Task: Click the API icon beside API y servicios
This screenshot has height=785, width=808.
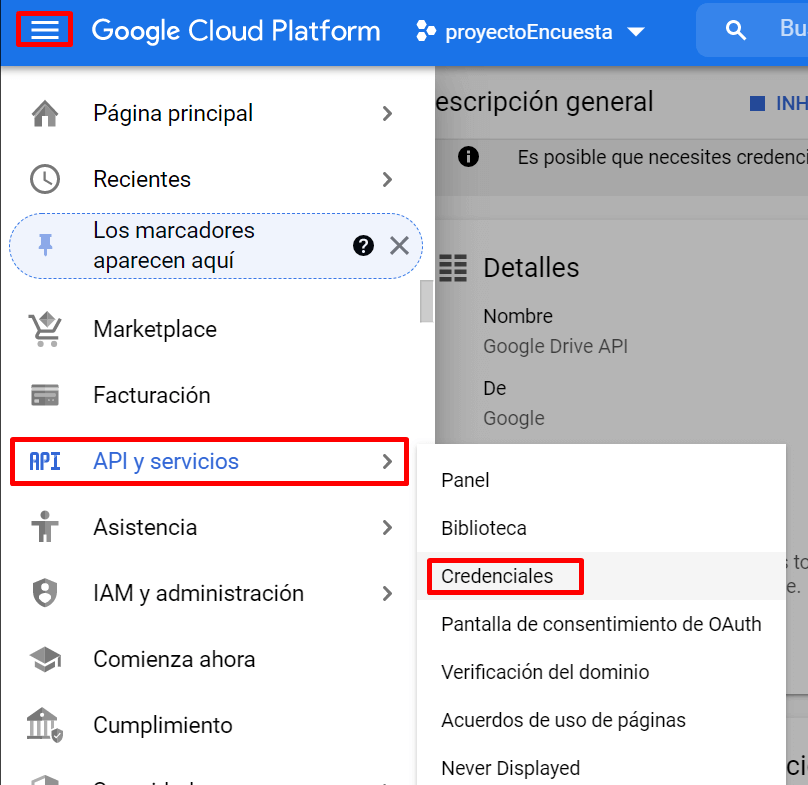Action: click(x=45, y=461)
